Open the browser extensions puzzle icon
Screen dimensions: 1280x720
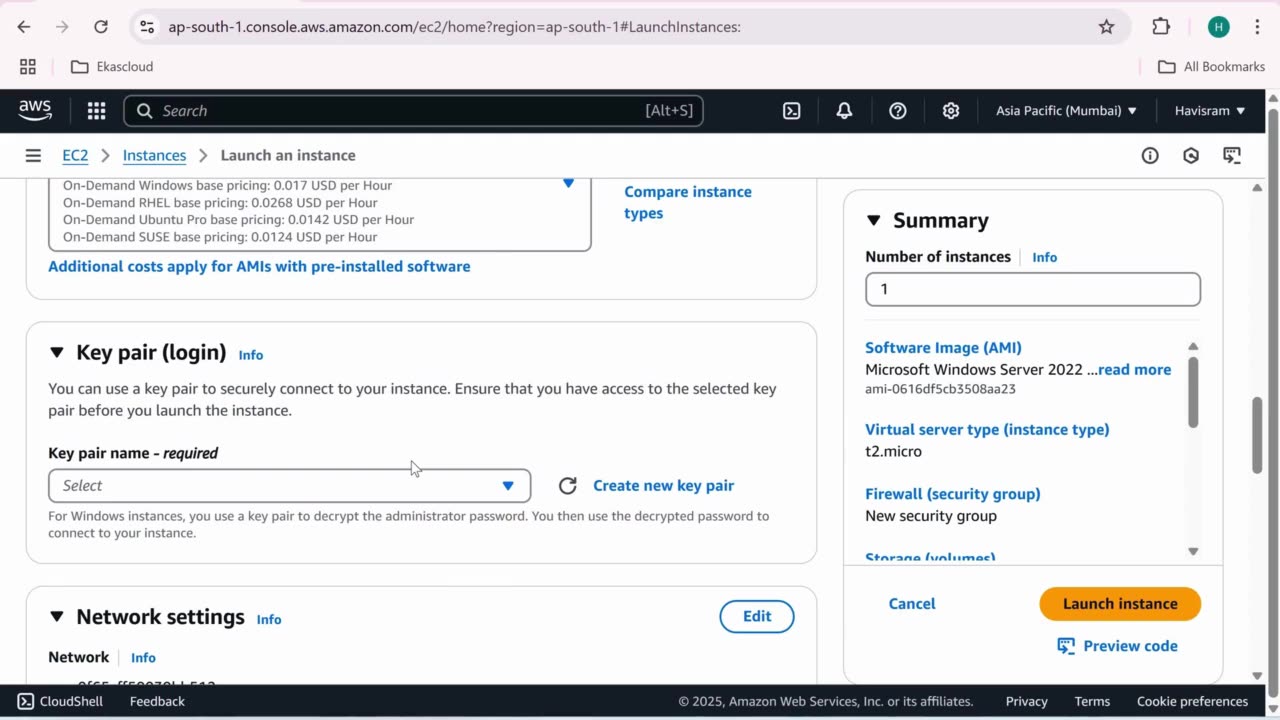tap(1161, 27)
